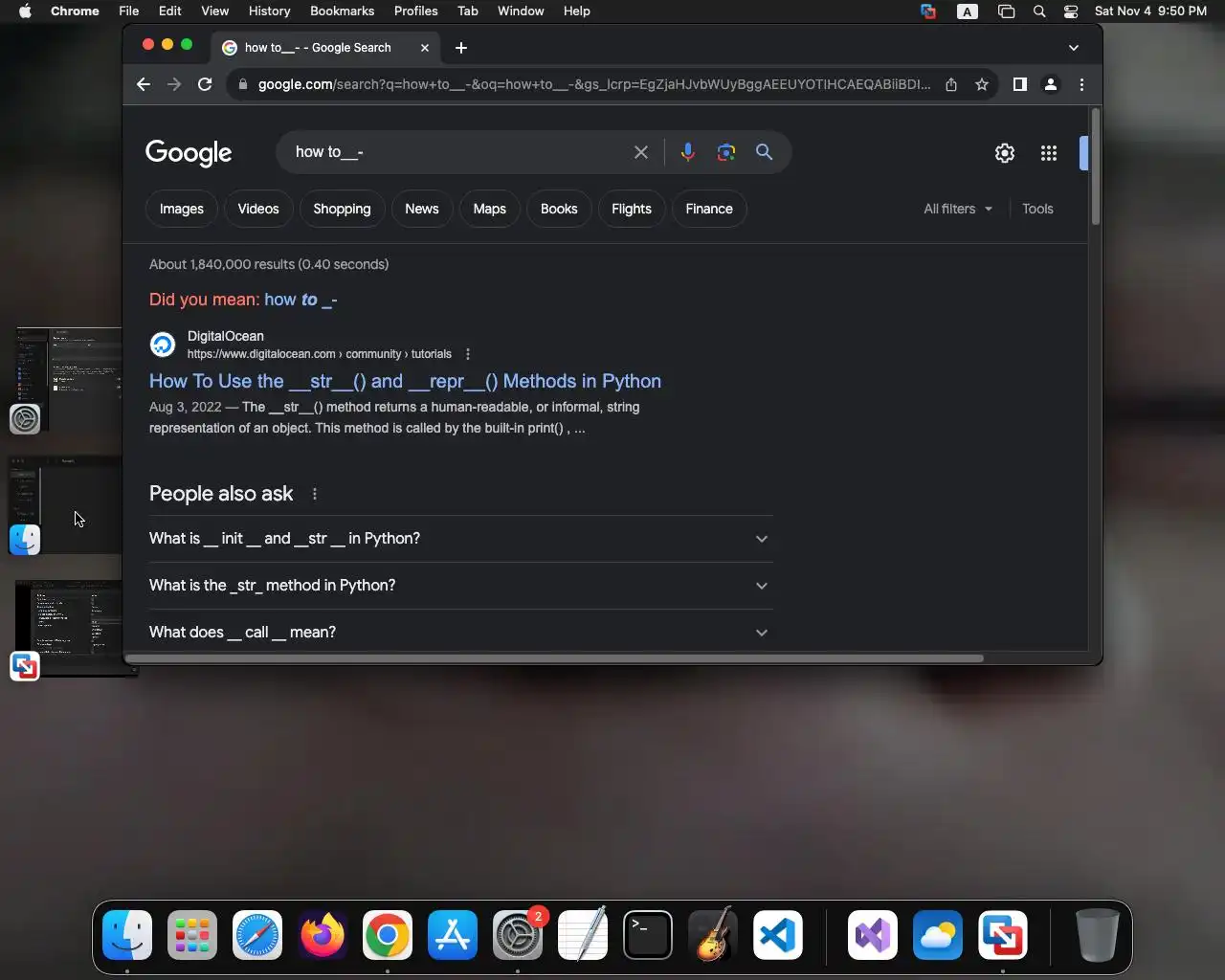Open Visual Studio Code in the Dock

778,935
